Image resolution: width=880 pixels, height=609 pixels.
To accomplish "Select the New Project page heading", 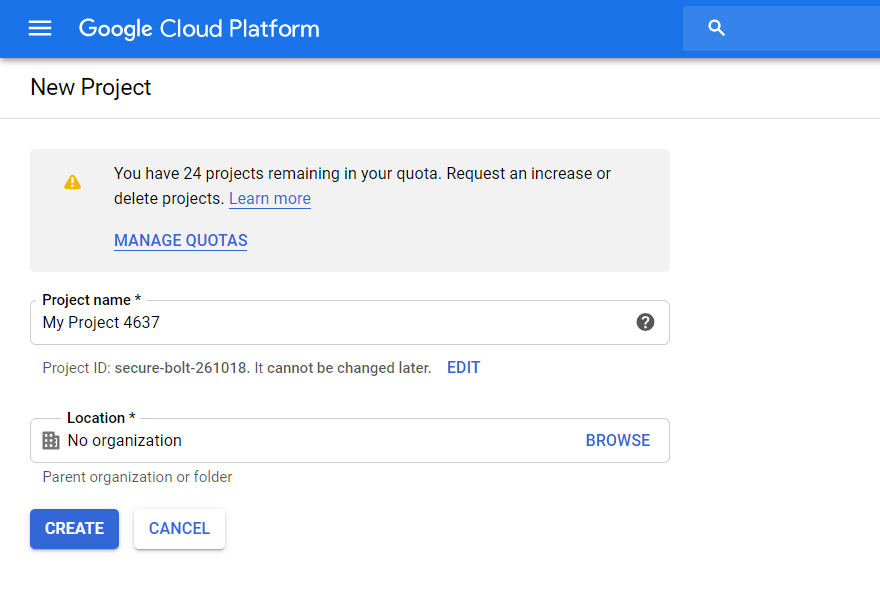I will (x=90, y=87).
